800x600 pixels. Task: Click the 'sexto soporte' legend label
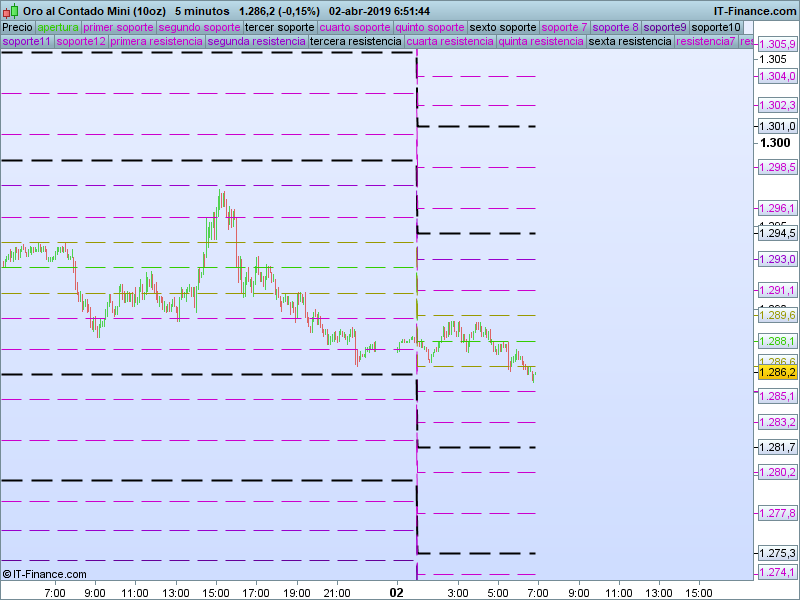pyautogui.click(x=503, y=27)
